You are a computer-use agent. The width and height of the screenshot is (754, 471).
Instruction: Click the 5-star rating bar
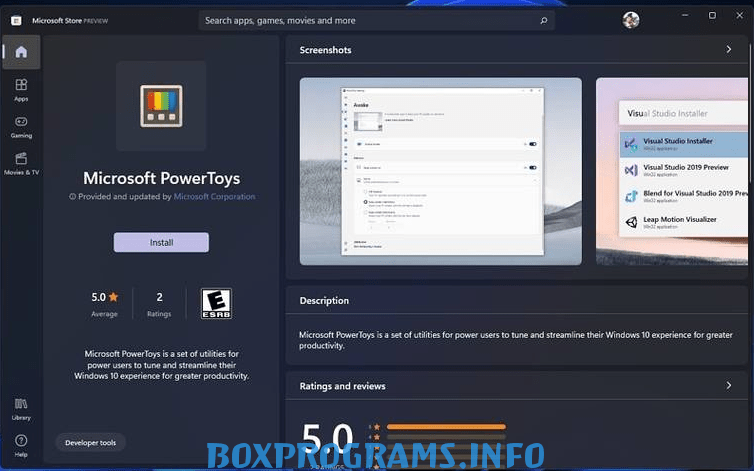click(x=446, y=427)
